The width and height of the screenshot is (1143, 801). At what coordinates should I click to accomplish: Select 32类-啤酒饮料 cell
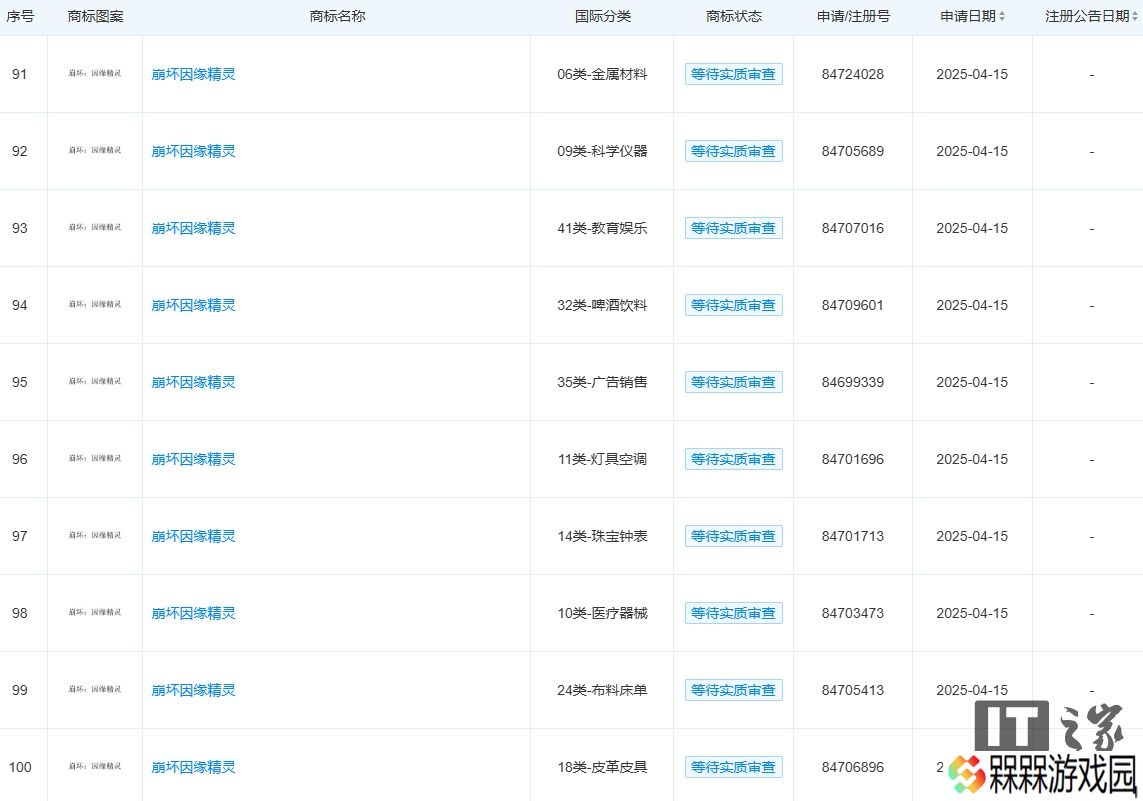coord(602,305)
